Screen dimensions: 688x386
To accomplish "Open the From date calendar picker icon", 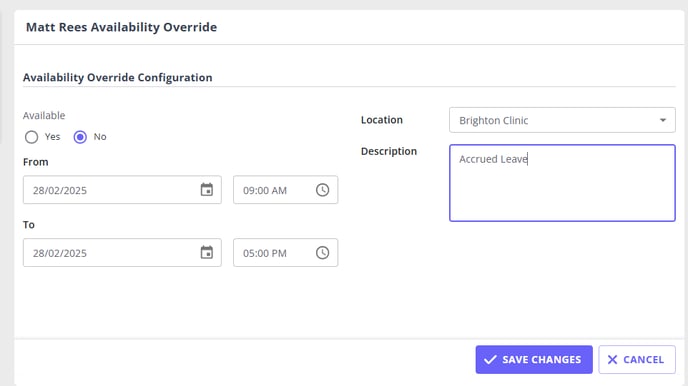I will click(207, 189).
